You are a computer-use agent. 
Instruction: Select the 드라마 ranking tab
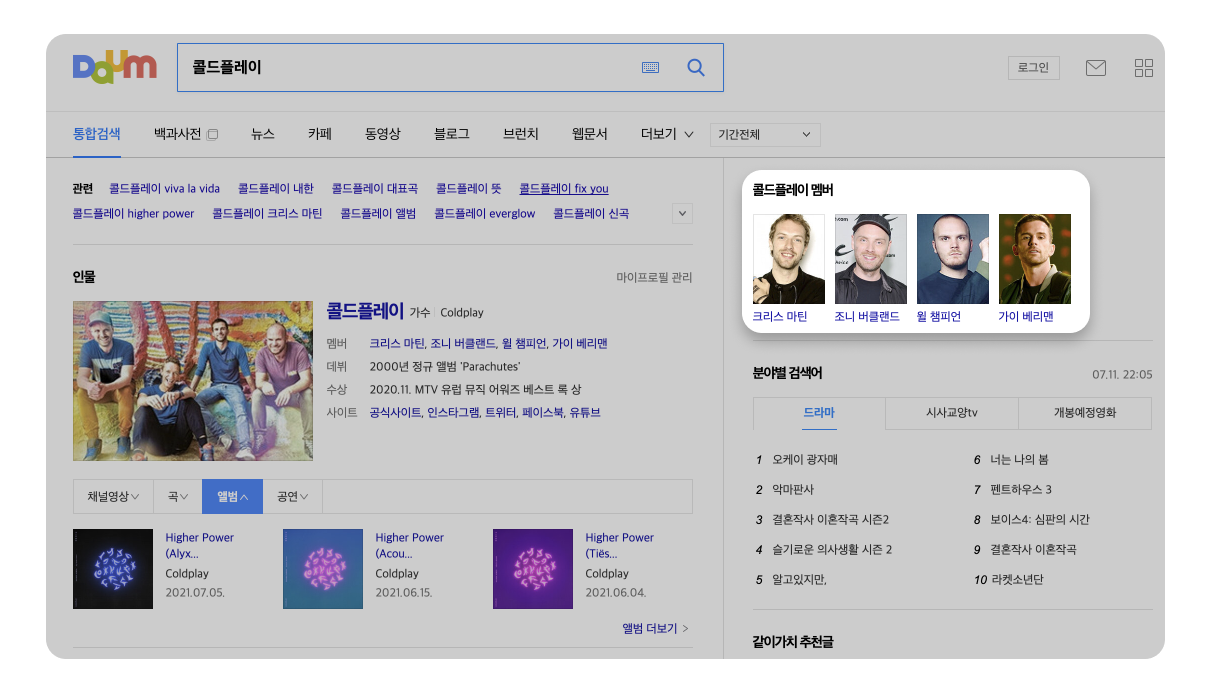[819, 413]
